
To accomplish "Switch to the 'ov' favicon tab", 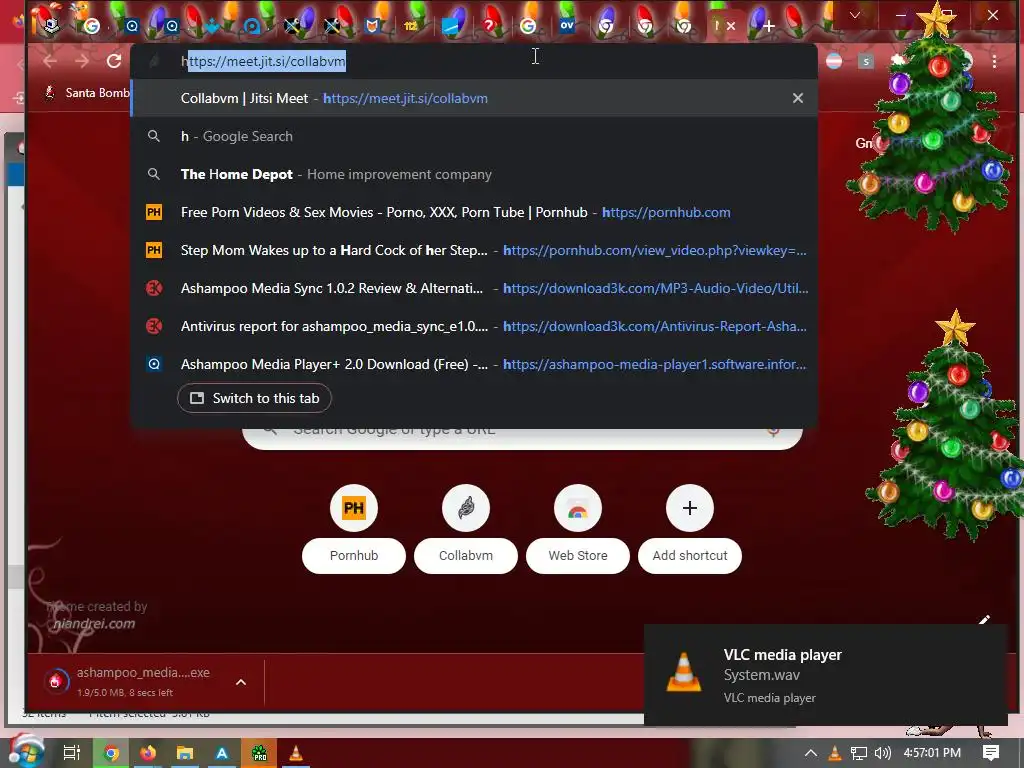I will 567,26.
